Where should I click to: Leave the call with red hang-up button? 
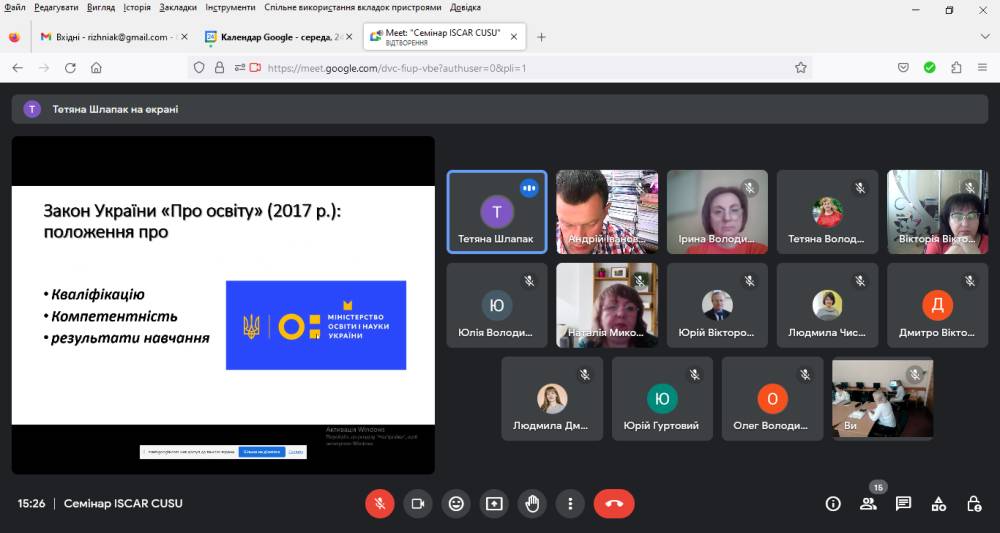pyautogui.click(x=614, y=504)
